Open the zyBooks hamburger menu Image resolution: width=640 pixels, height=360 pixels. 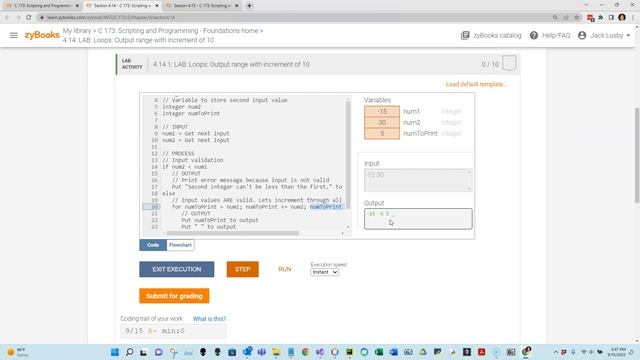(13, 36)
